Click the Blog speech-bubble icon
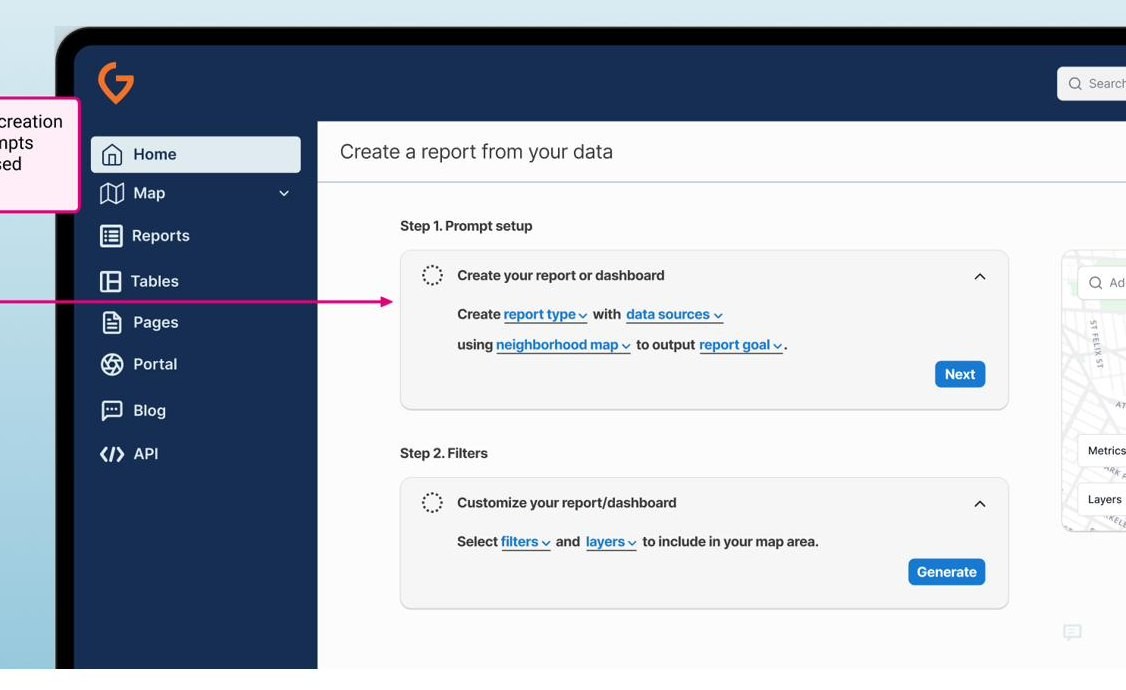1126x690 pixels. pos(112,411)
